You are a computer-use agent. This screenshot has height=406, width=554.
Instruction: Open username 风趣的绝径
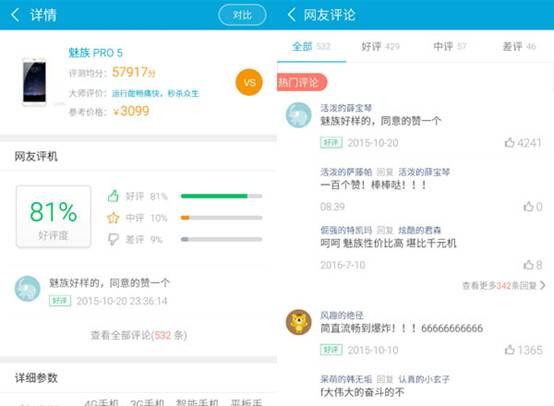click(x=342, y=315)
